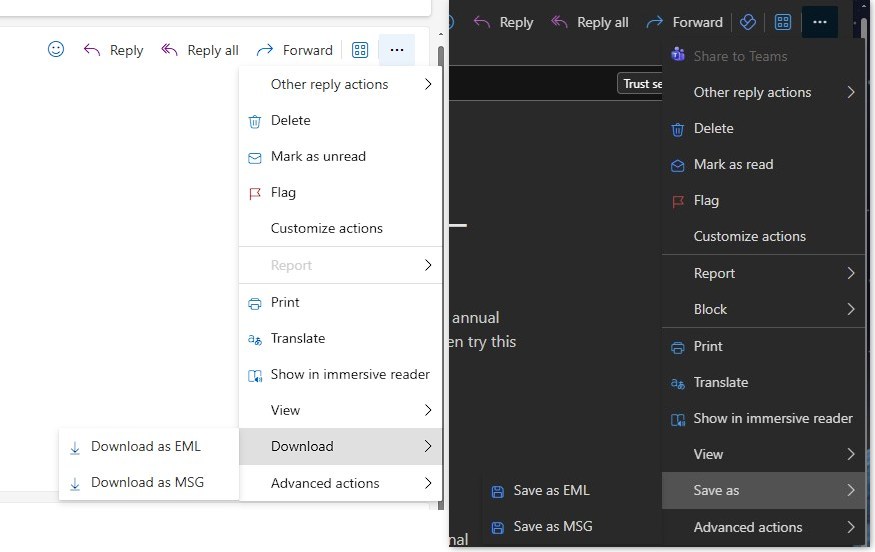The image size is (875, 552).
Task: Expand the greyed Report chevron in light menu
Action: [428, 265]
